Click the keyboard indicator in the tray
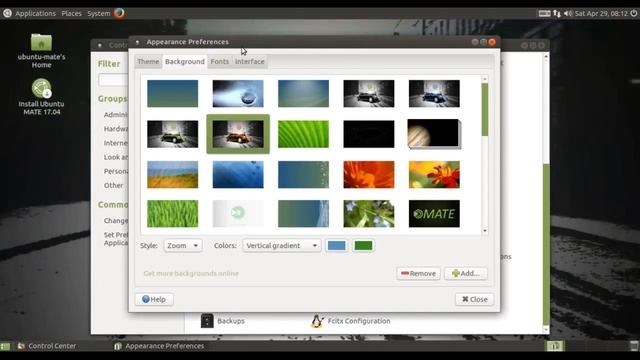 [x=544, y=13]
